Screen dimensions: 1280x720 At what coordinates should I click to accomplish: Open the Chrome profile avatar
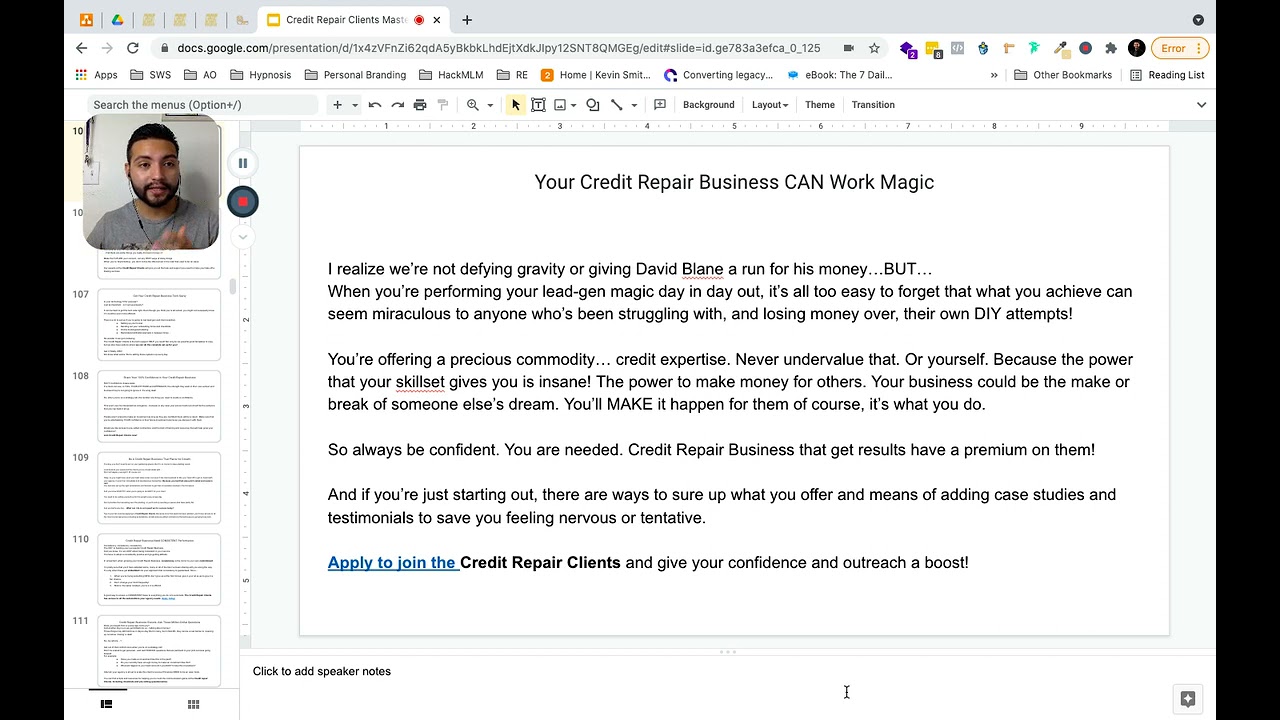coord(1136,48)
